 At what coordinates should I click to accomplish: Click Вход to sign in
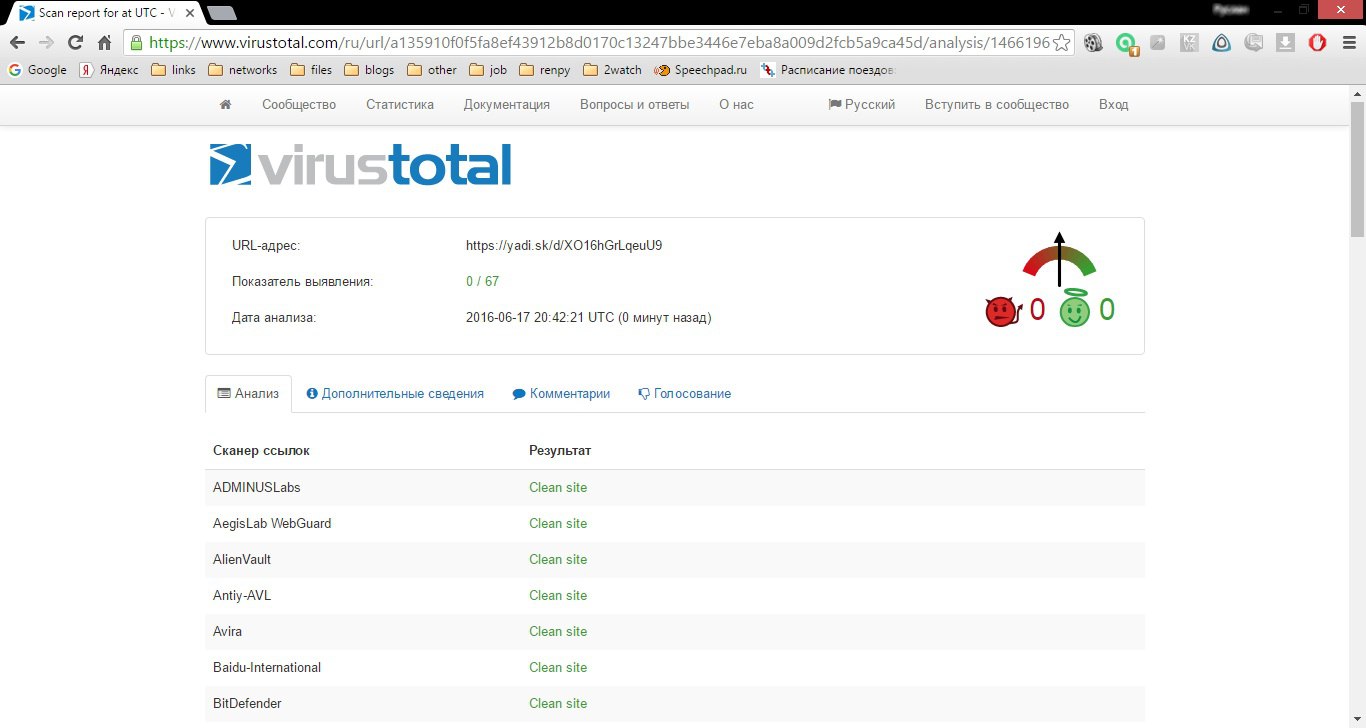tap(1113, 104)
